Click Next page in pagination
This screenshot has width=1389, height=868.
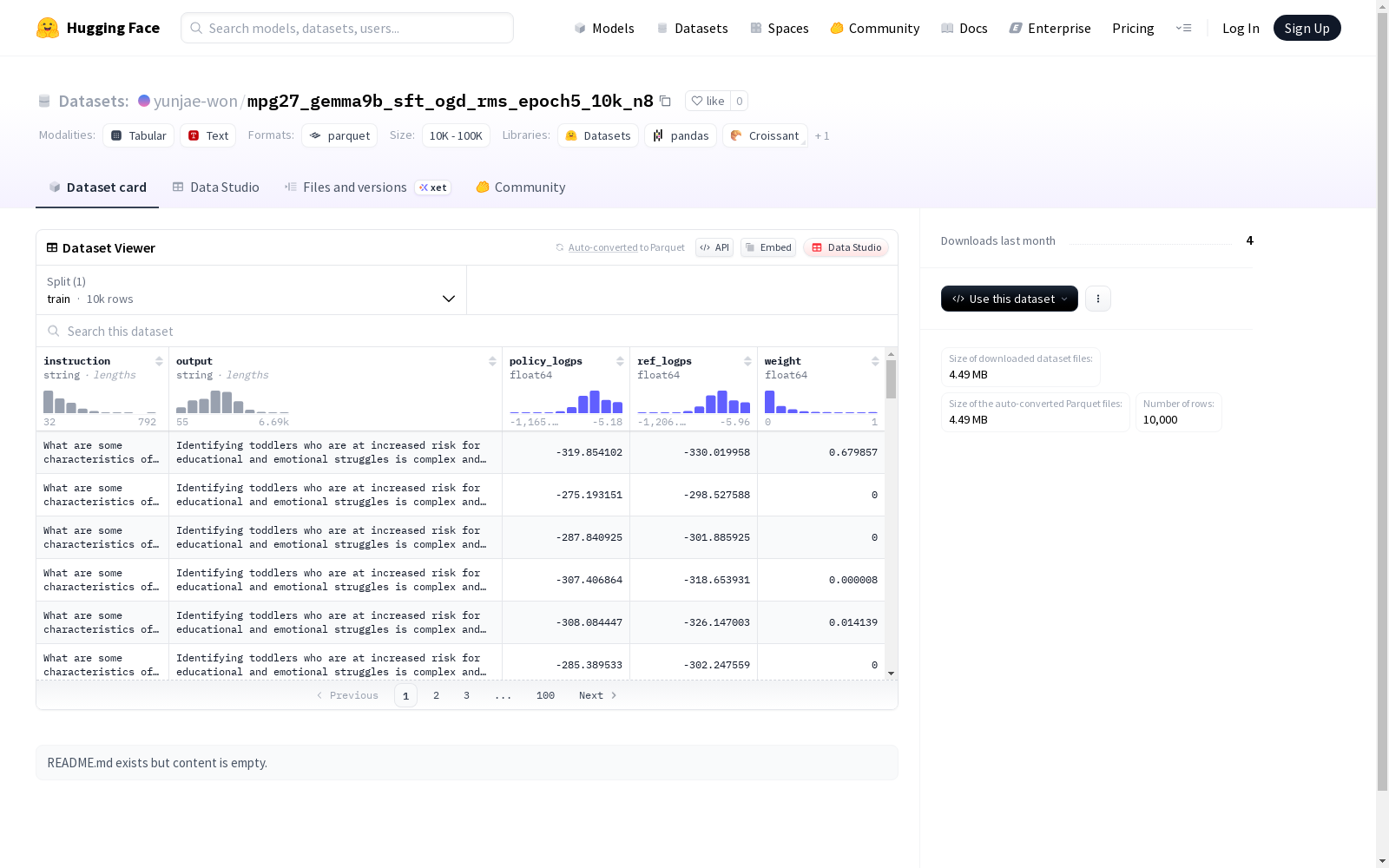pos(598,695)
